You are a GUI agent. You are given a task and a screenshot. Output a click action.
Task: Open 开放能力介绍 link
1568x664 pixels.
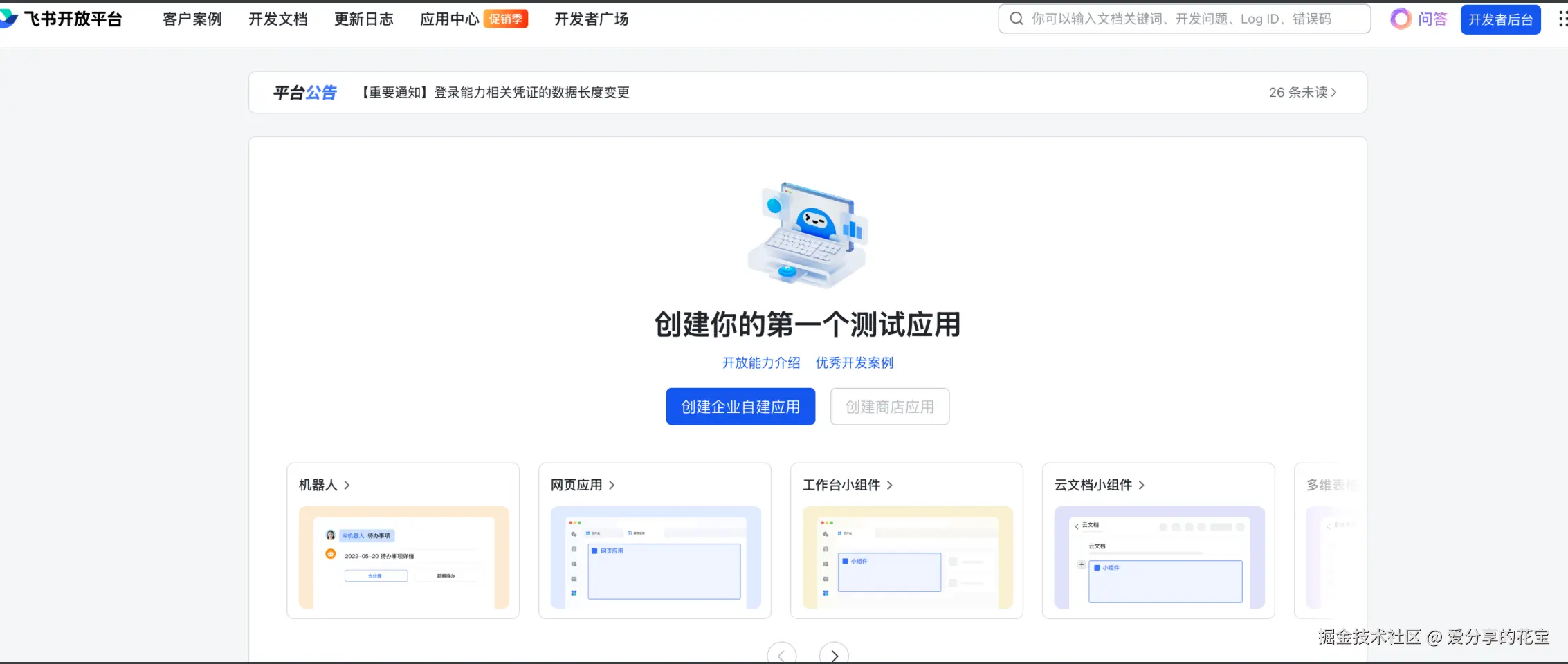[761, 362]
